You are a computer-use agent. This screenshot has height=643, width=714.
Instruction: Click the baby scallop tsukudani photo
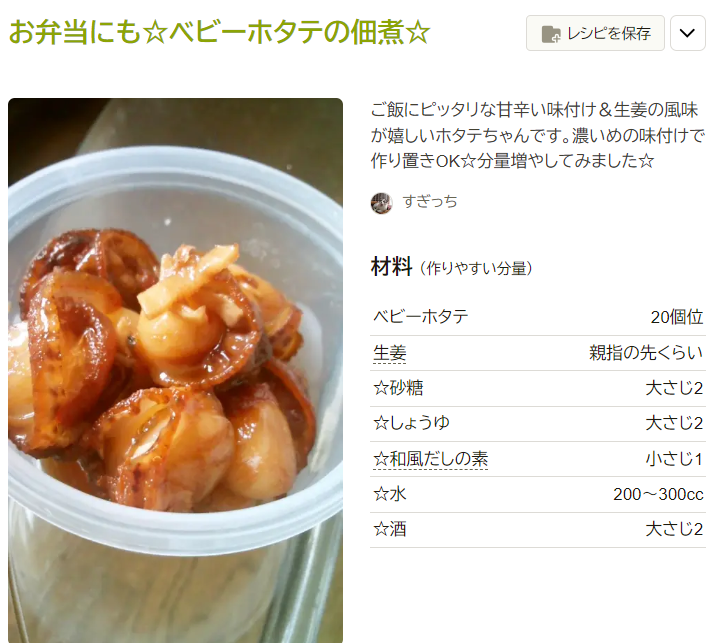175,370
